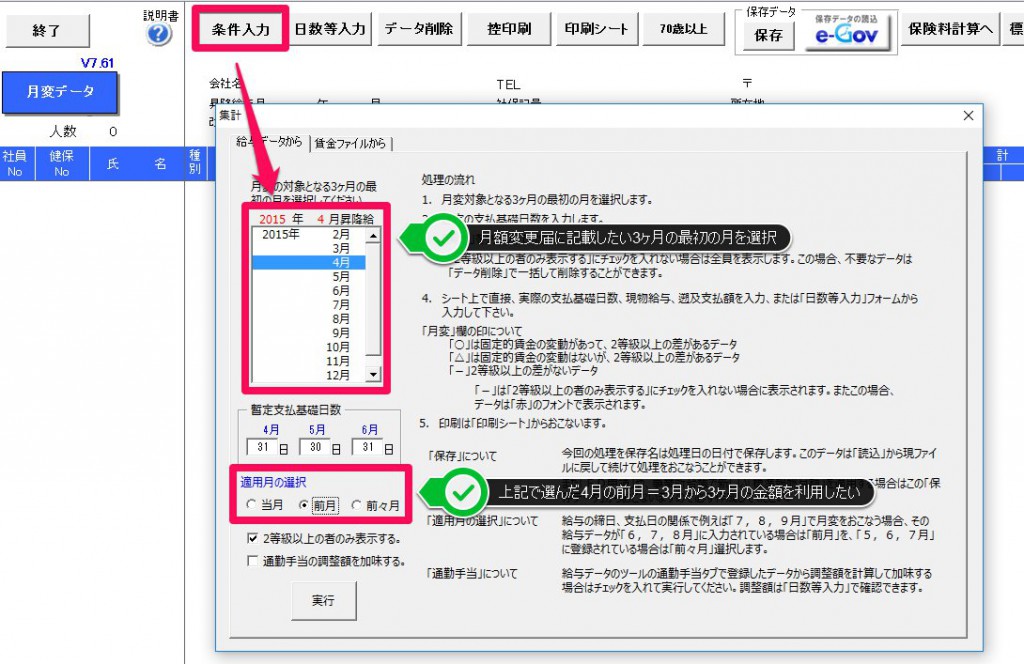1024x664 pixels.
Task: Click the 終了 button
Action: [47, 30]
